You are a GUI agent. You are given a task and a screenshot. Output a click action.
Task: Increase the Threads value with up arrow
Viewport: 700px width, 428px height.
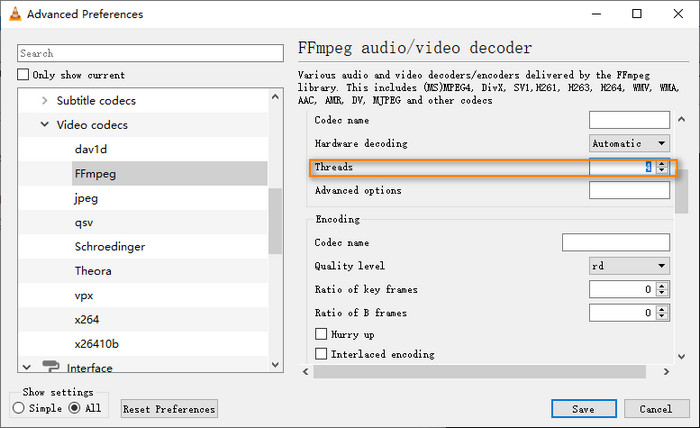[662, 164]
